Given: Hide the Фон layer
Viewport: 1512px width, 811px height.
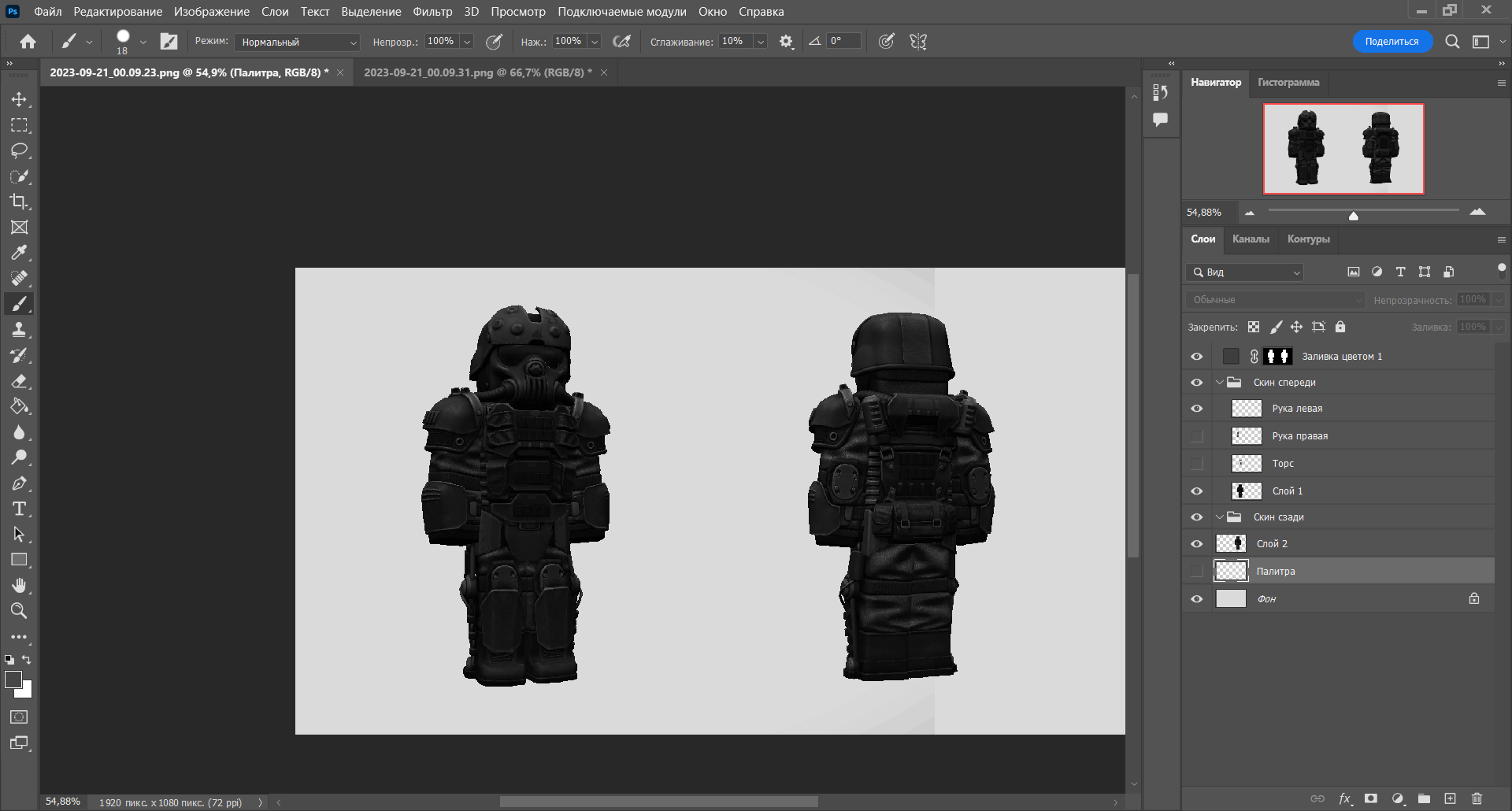Looking at the screenshot, I should (x=1197, y=599).
